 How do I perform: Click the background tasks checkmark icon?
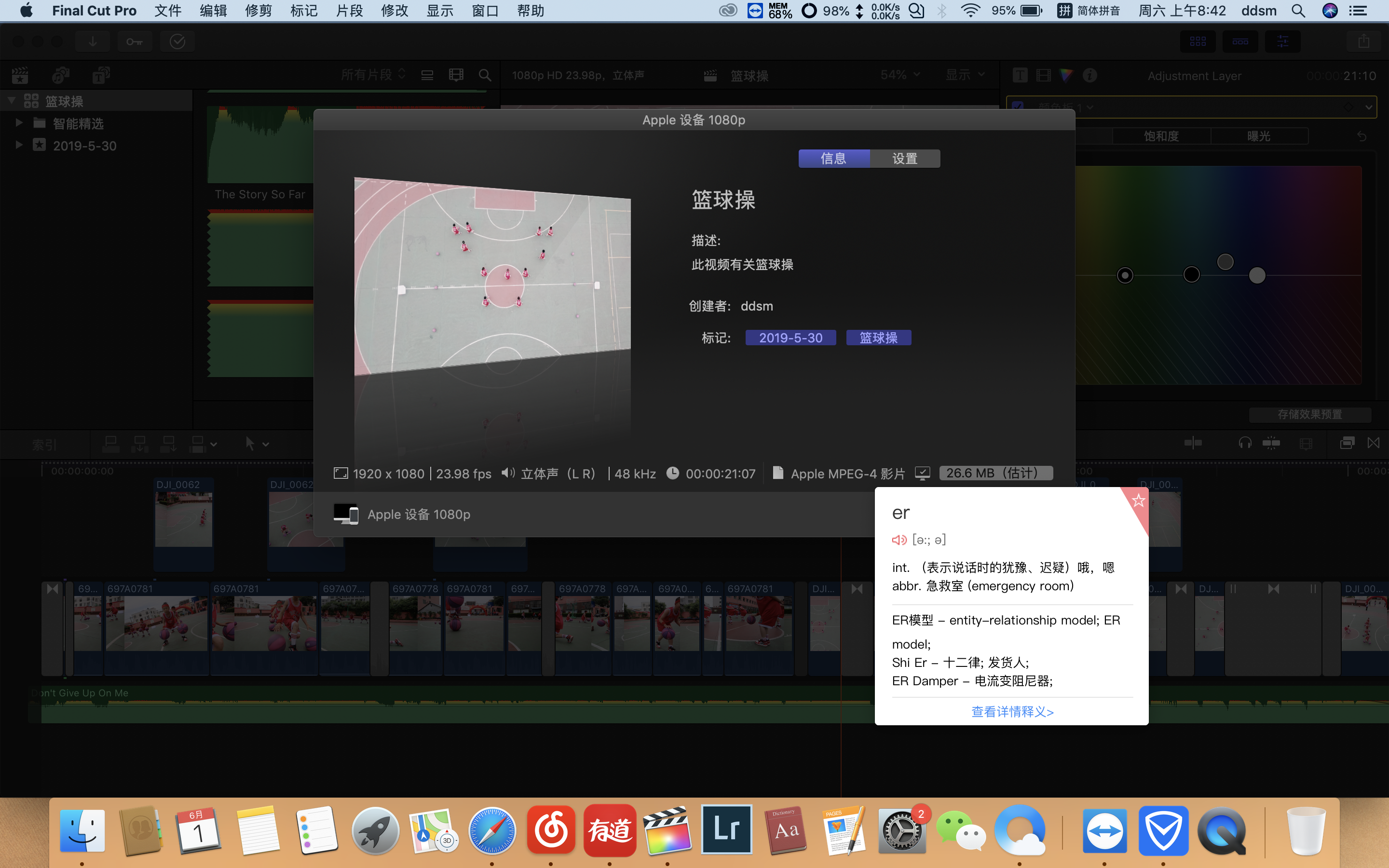[x=177, y=41]
